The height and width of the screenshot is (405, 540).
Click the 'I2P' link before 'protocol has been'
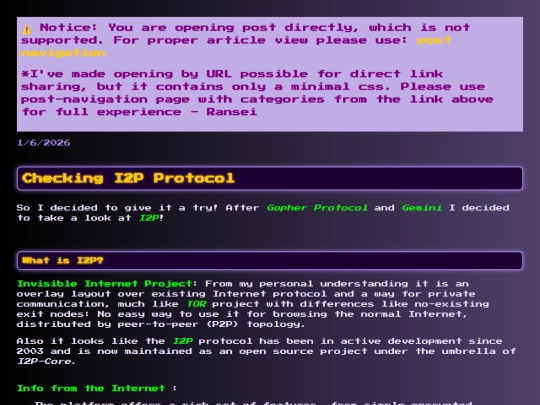(x=182, y=341)
